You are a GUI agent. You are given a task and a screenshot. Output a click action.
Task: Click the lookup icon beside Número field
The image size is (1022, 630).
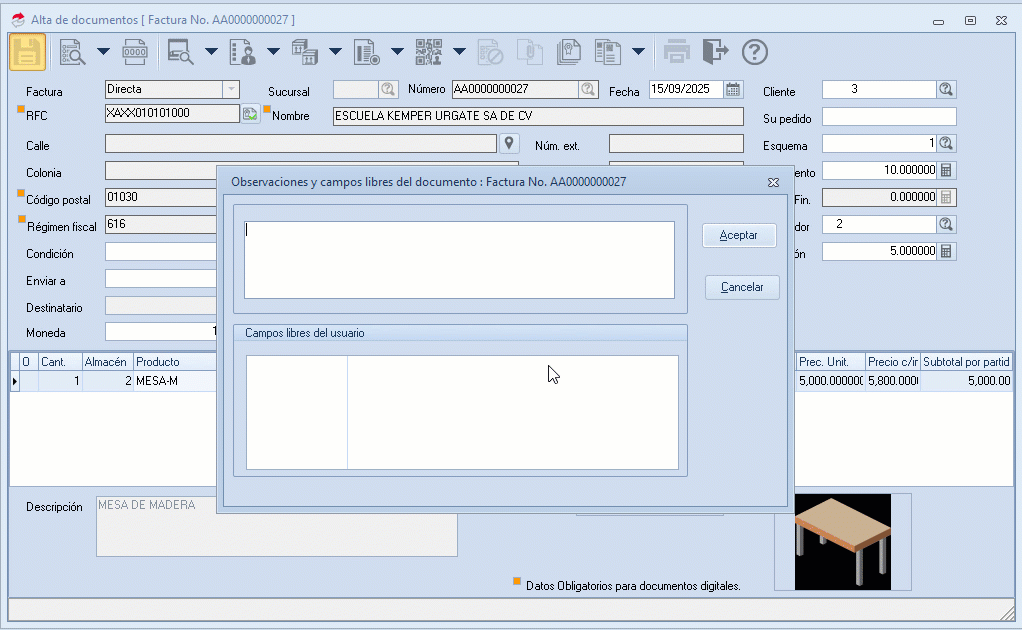click(589, 90)
